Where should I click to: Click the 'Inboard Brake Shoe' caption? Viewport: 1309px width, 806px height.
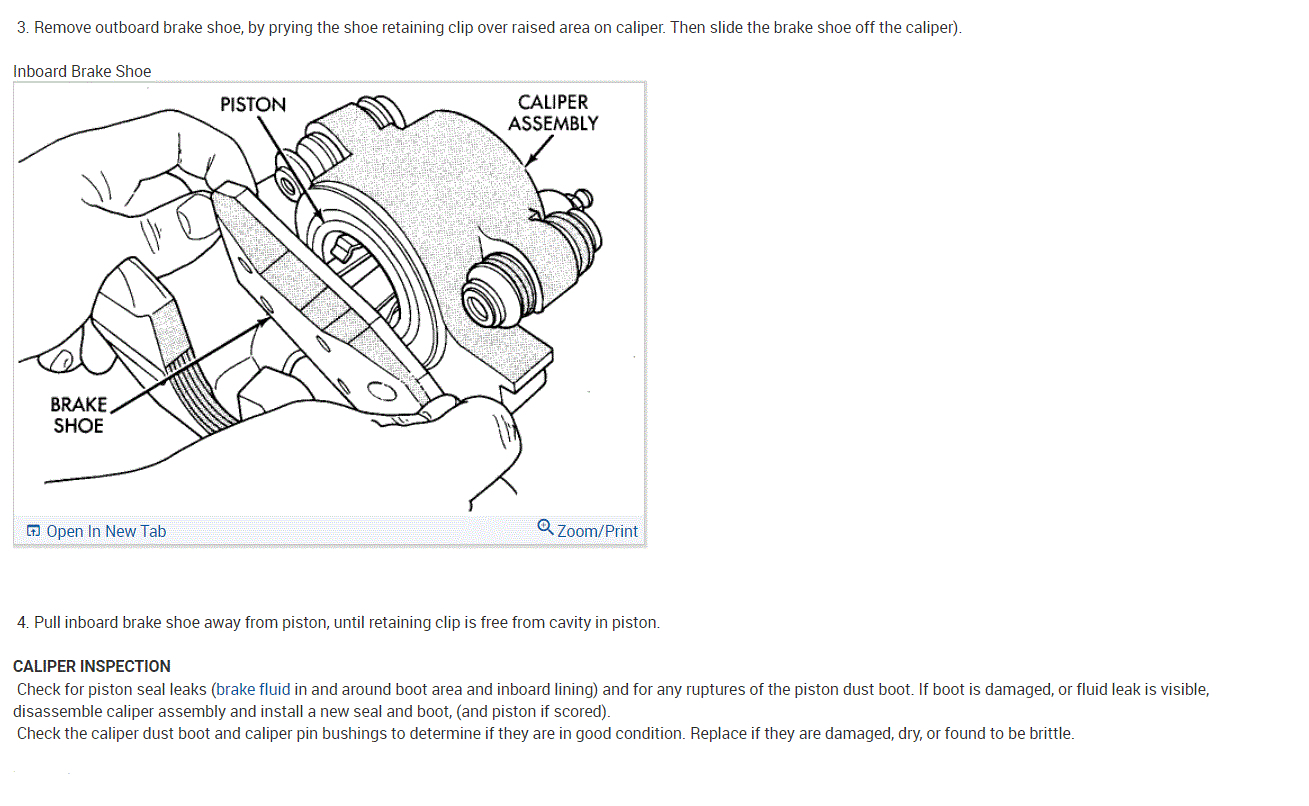[x=82, y=71]
